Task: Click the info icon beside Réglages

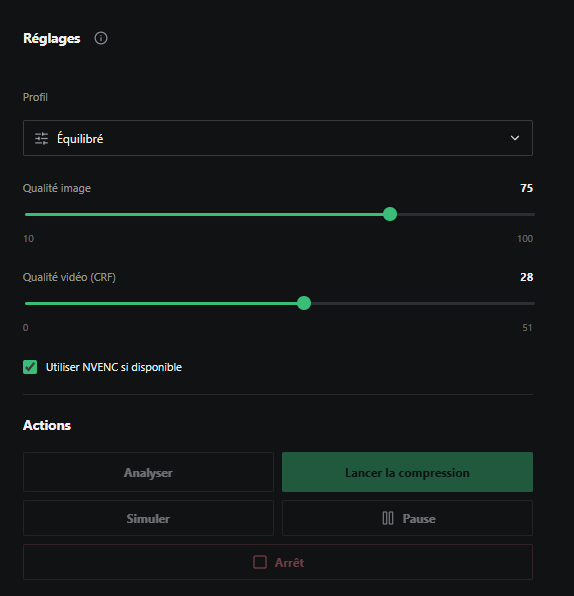Action: [101, 38]
